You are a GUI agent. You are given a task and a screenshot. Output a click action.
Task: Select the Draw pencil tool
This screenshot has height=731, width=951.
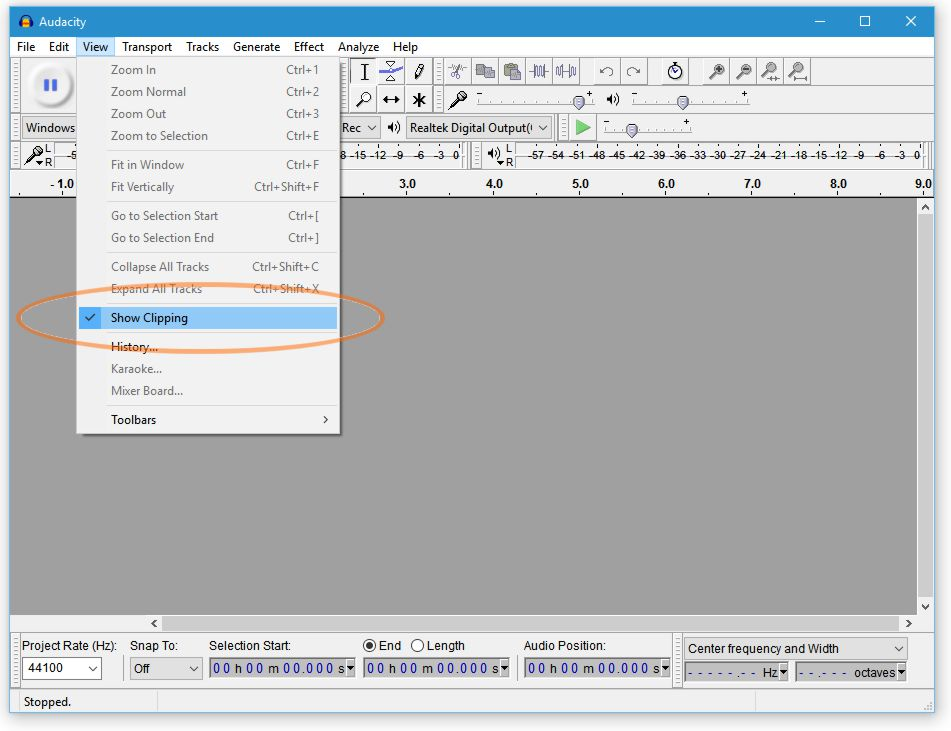418,72
